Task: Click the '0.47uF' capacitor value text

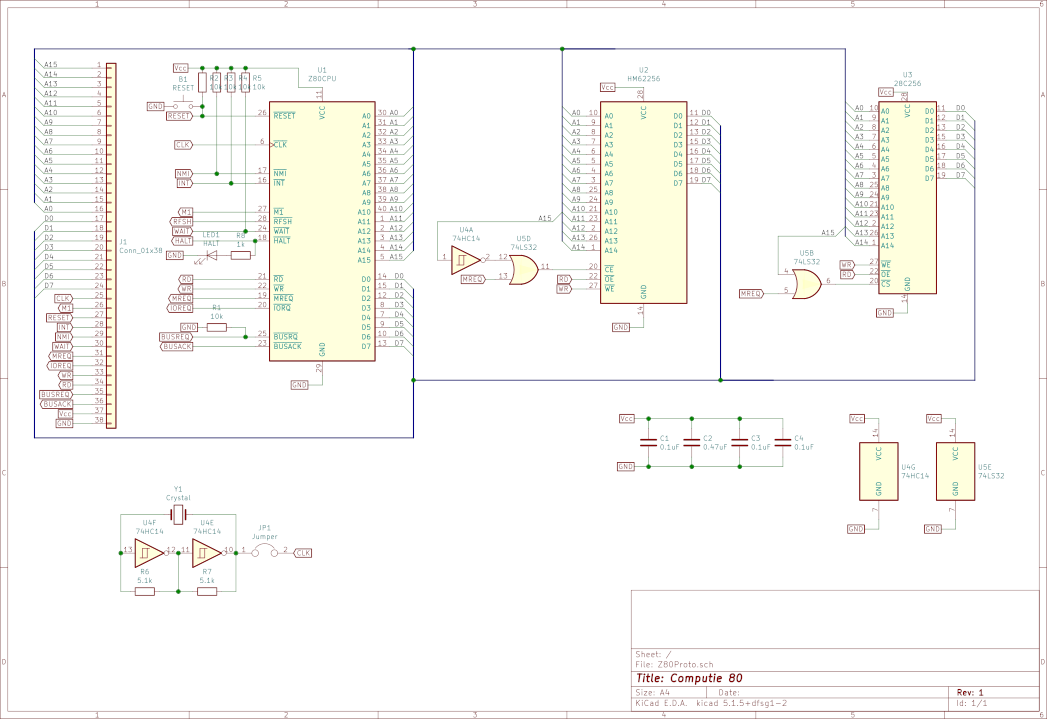Action: [714, 447]
